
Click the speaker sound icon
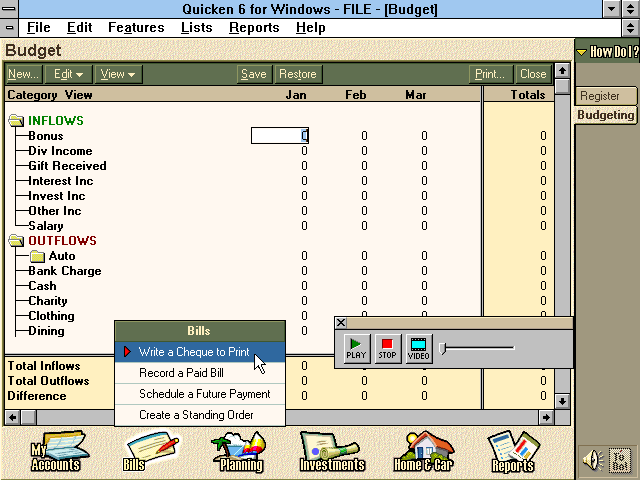click(x=593, y=460)
